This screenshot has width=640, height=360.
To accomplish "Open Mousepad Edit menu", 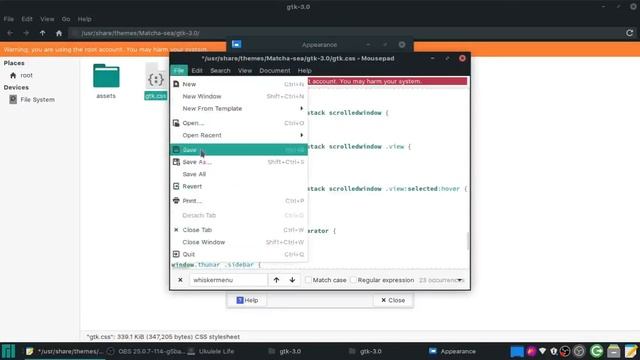I will [197, 71].
